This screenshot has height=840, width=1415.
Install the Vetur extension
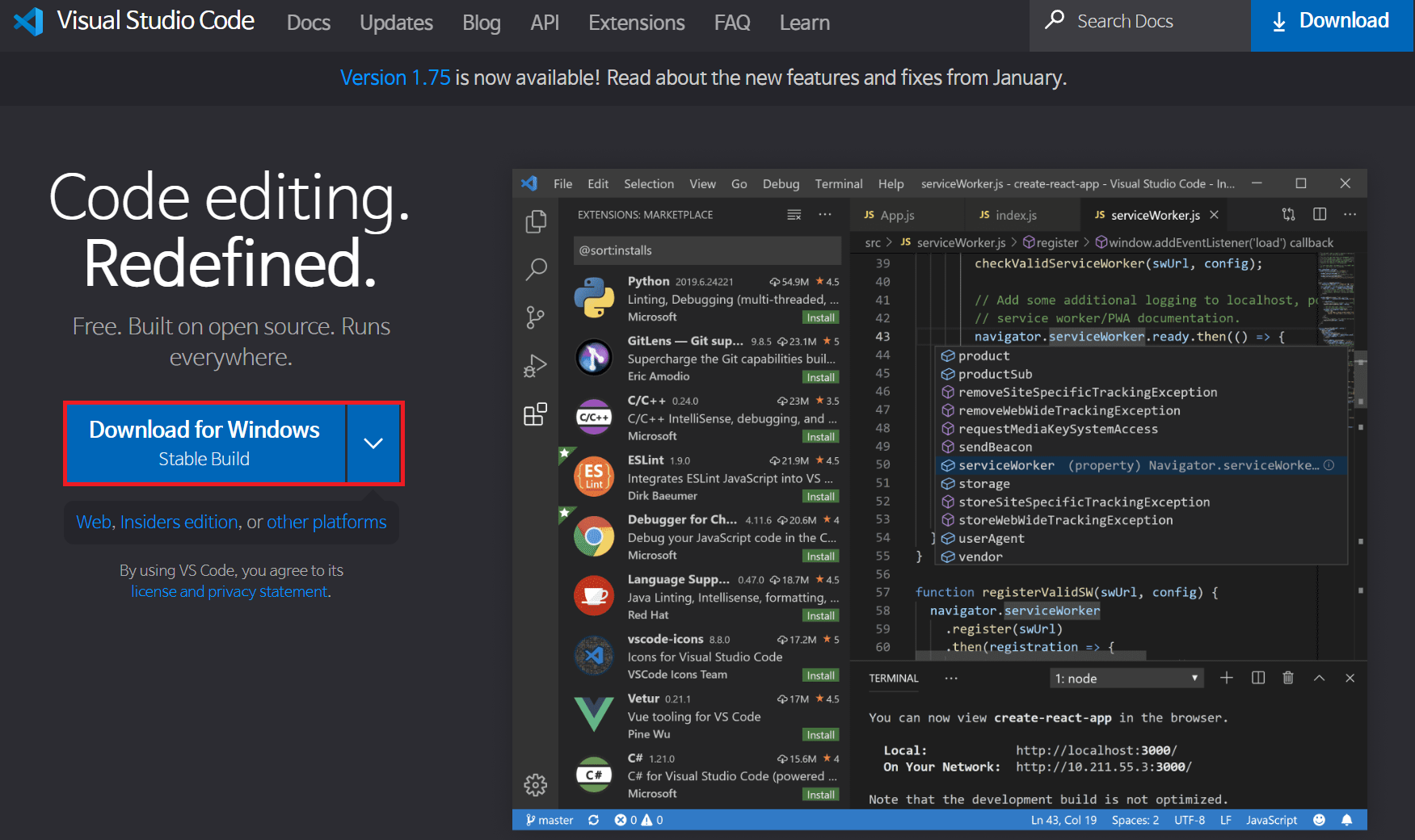821,735
